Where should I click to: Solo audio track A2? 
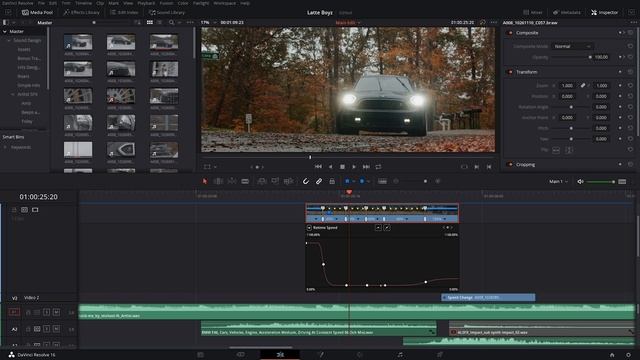[x=47, y=329]
